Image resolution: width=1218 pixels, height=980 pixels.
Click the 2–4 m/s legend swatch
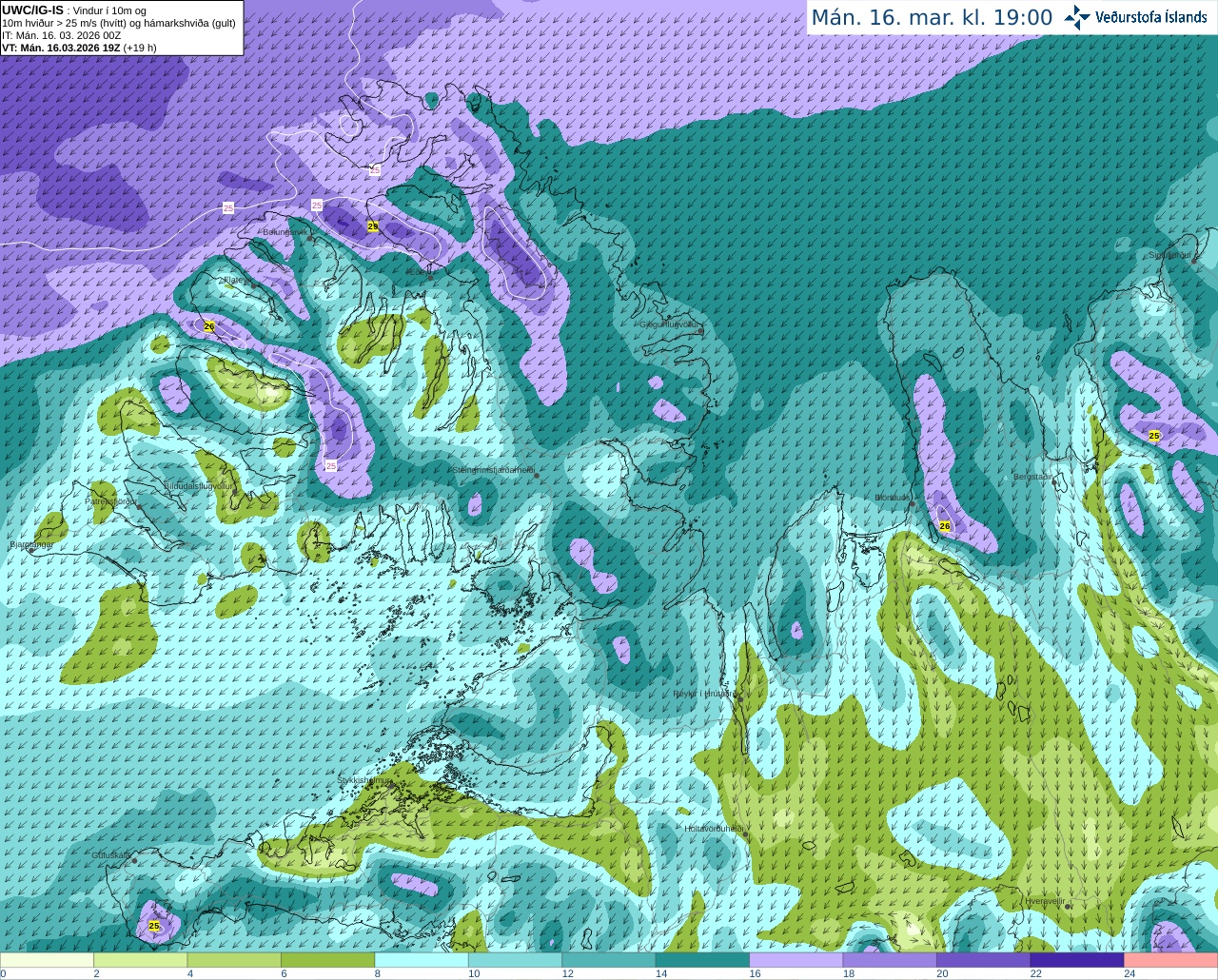141,960
